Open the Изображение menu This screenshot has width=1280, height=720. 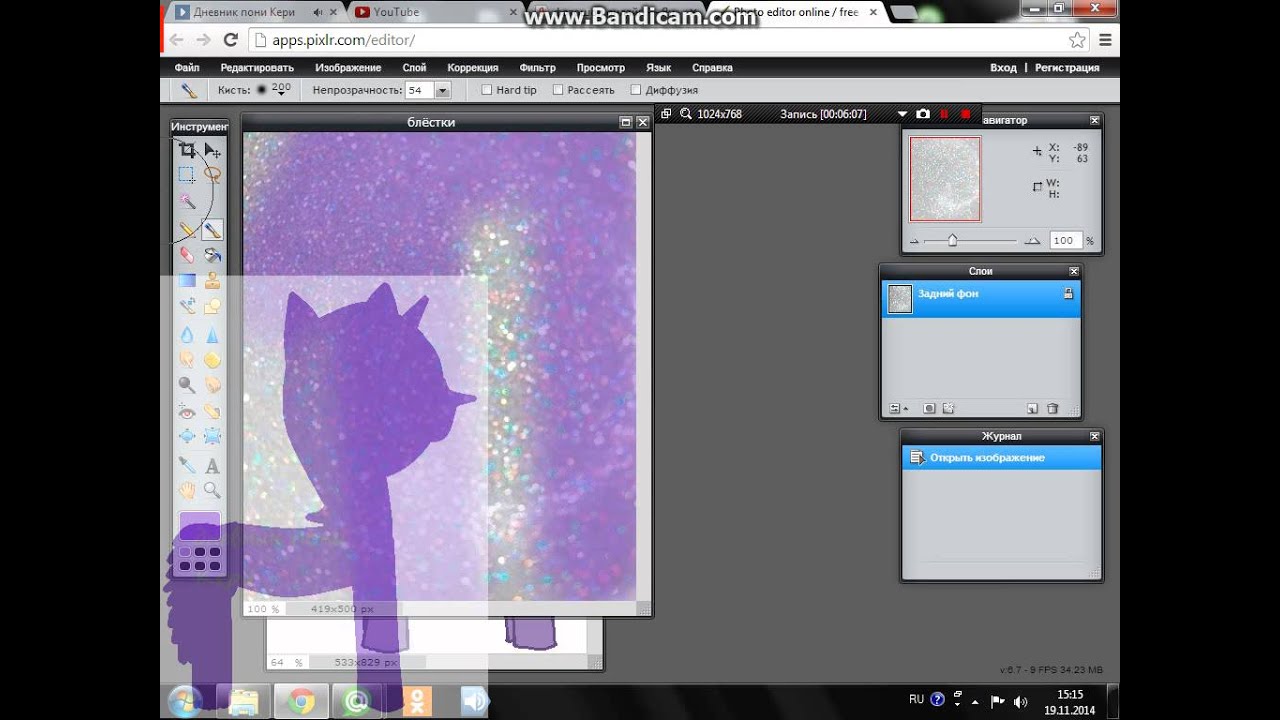pos(348,68)
